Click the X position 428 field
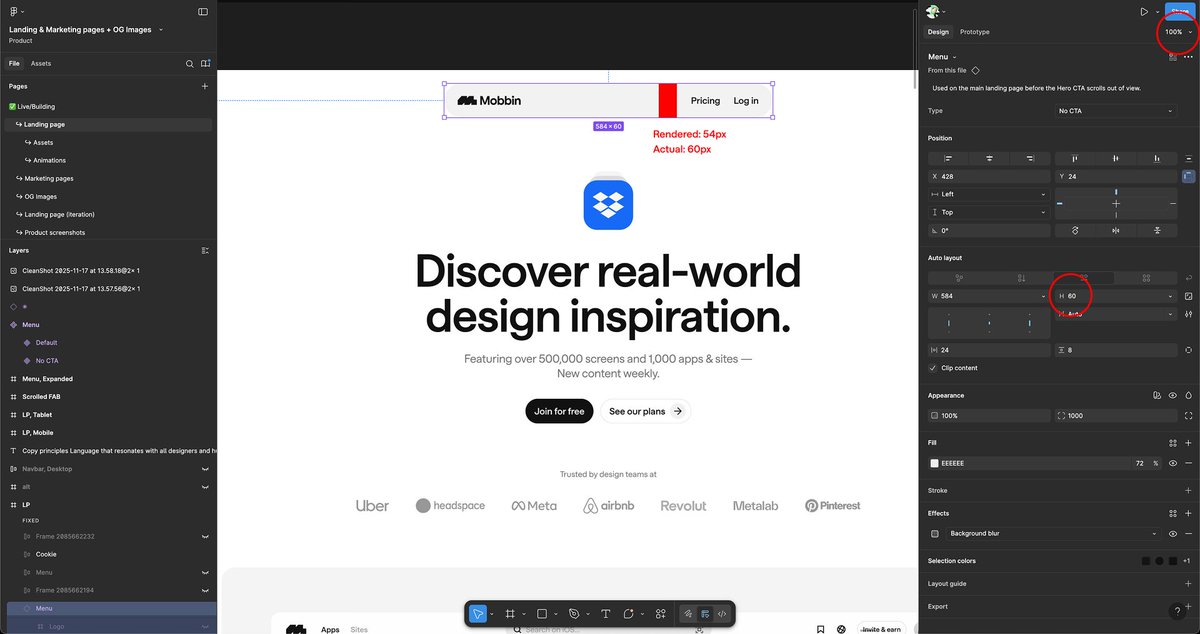The width and height of the screenshot is (1200, 634). pos(989,176)
